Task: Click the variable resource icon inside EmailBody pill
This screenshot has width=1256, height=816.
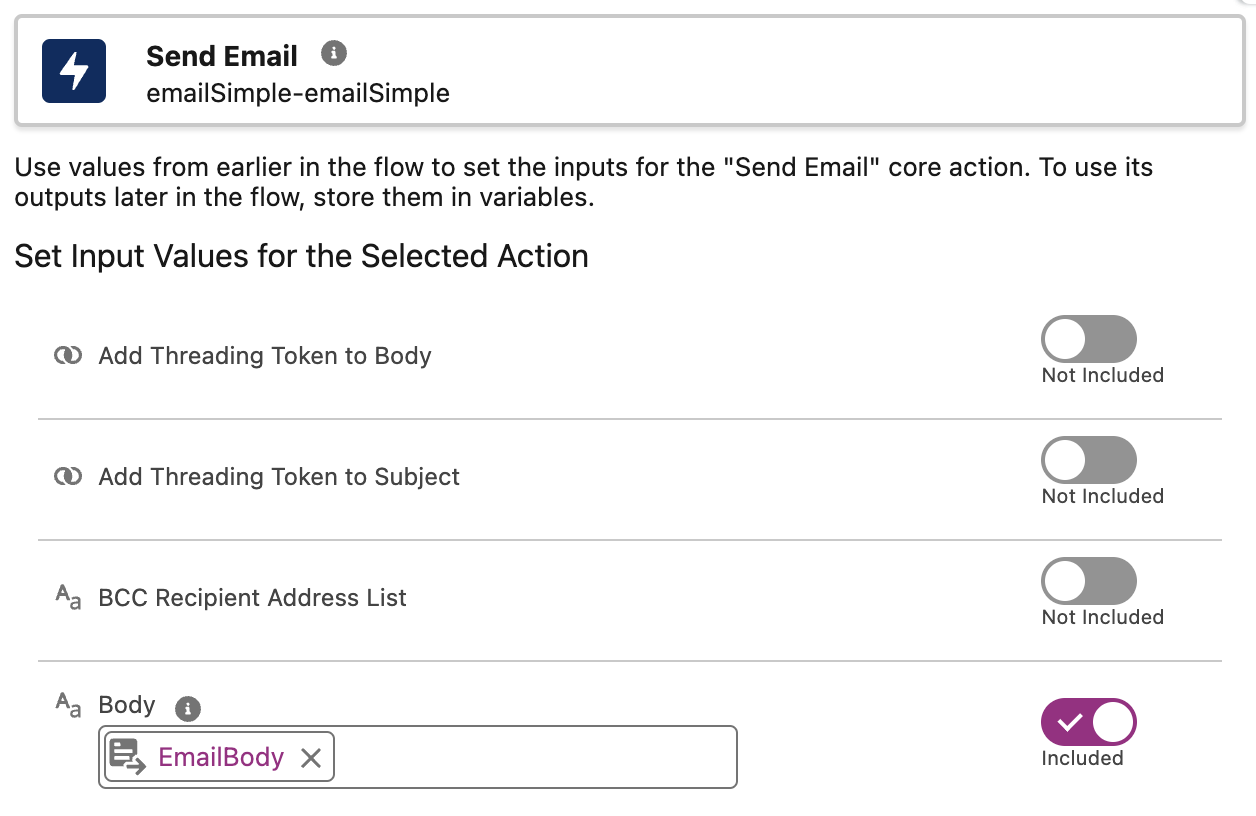Action: (128, 757)
